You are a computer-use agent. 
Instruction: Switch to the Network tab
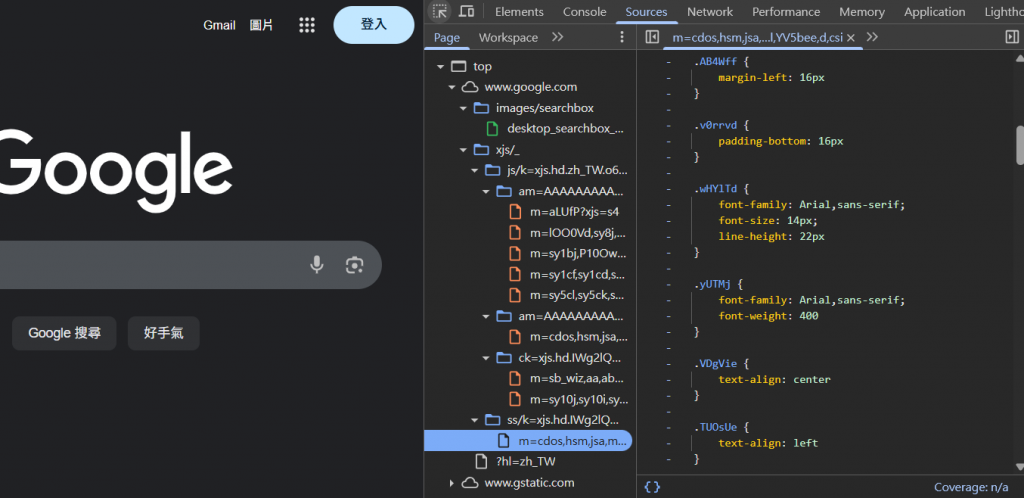point(710,12)
